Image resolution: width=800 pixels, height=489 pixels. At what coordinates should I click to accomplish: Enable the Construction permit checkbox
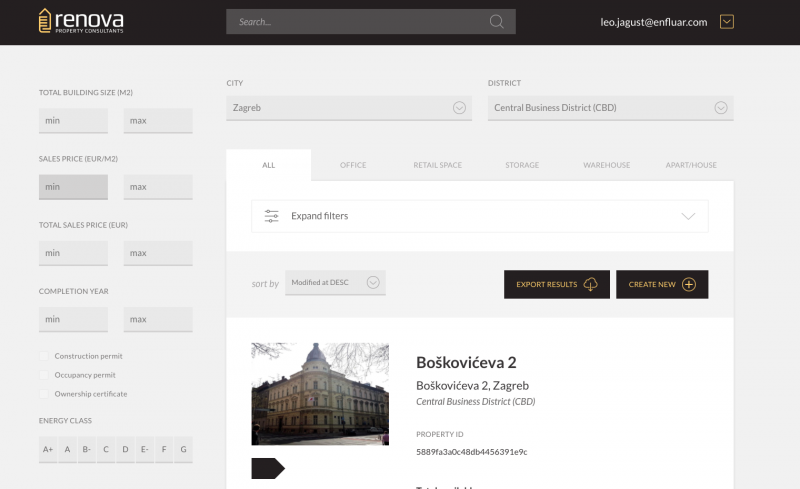coord(44,356)
